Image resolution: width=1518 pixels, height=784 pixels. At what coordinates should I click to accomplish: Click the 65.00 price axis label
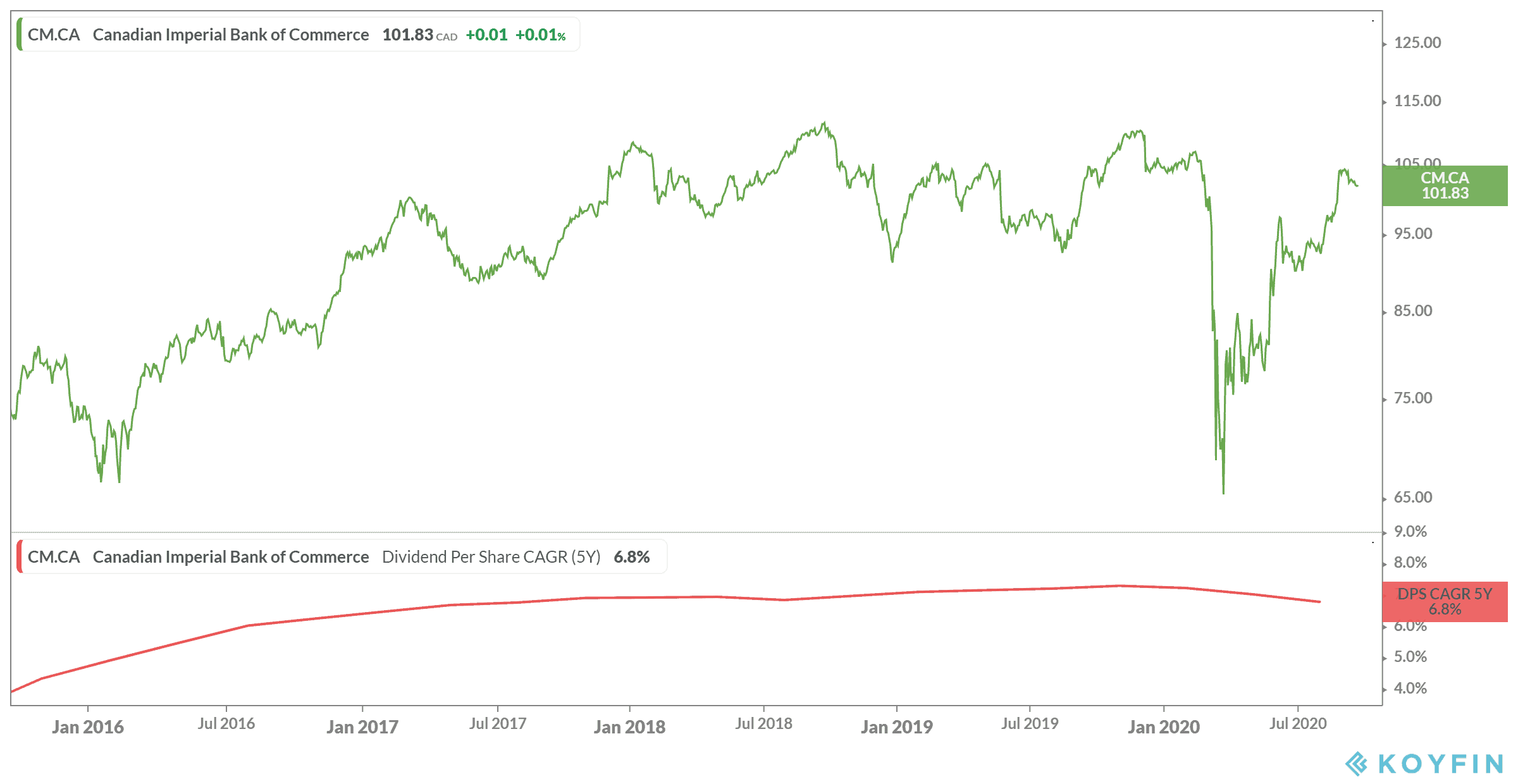point(1412,498)
